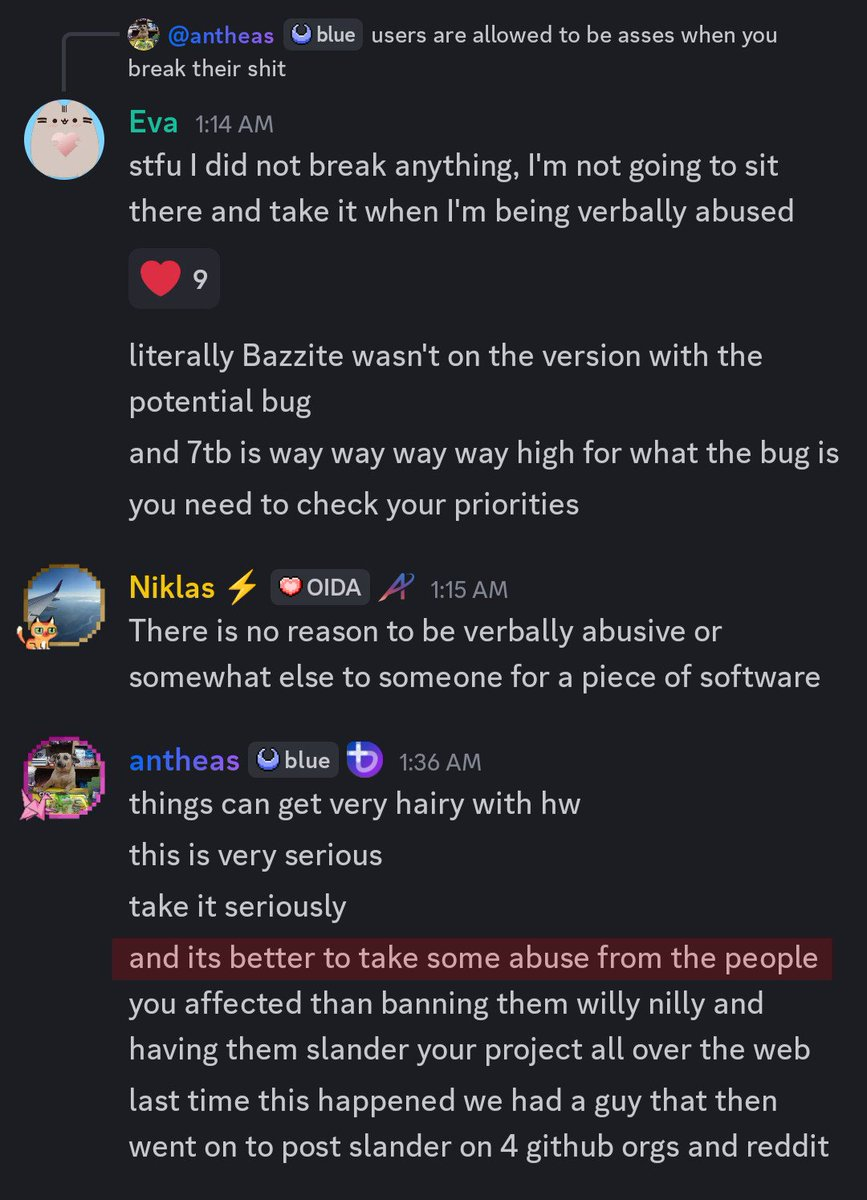Open Niklas ⚡ username profile
This screenshot has height=1200, width=867.
point(193,588)
